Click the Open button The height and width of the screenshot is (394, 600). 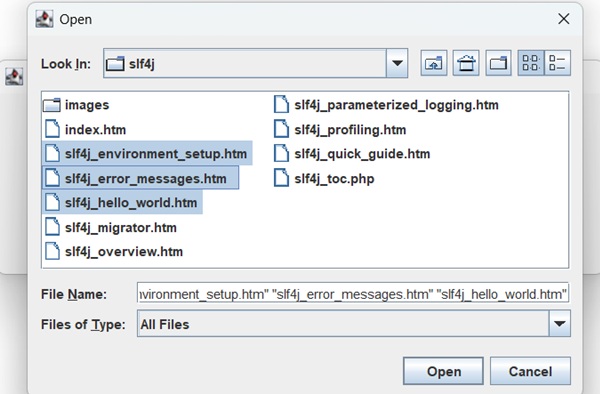[443, 371]
